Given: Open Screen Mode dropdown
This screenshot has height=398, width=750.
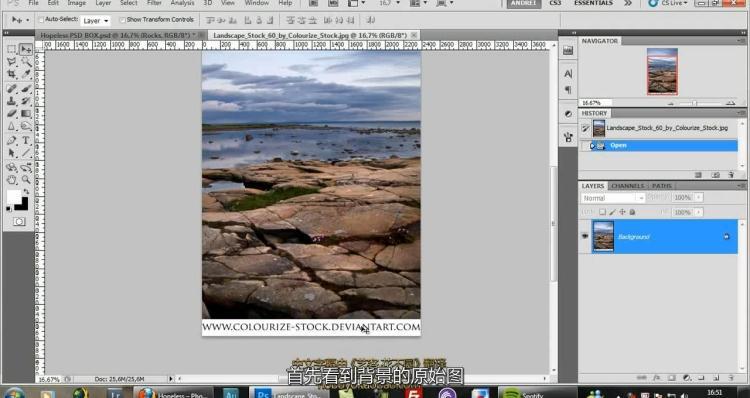Looking at the screenshot, I should coord(444,3).
